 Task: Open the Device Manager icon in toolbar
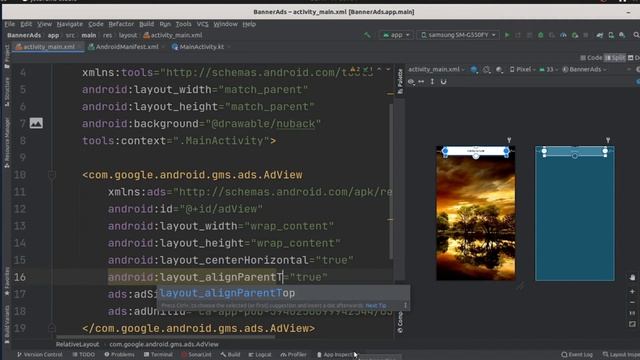[x=611, y=36]
